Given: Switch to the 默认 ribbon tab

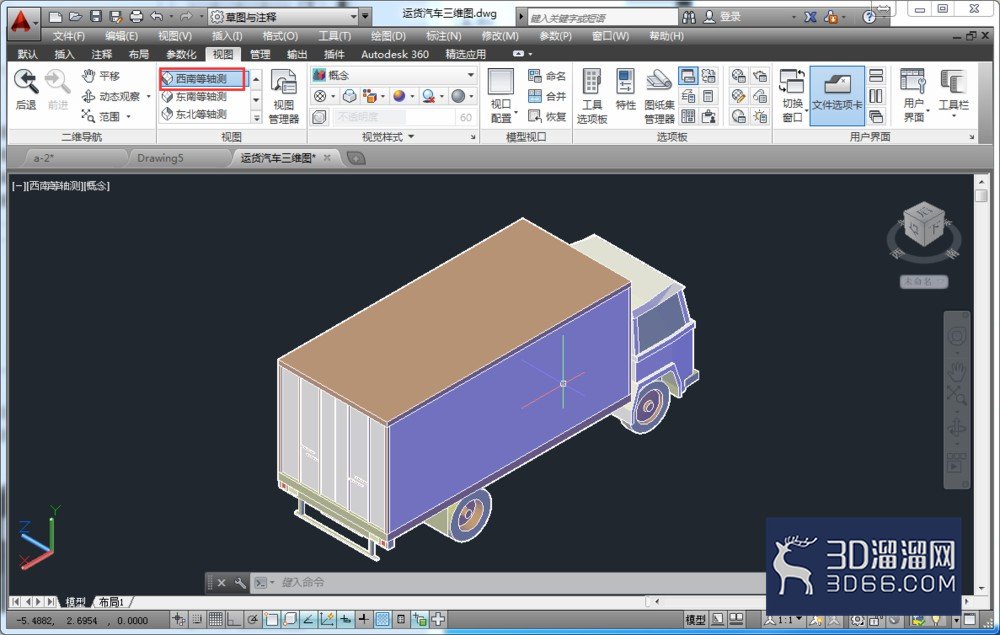Looking at the screenshot, I should tap(27, 54).
